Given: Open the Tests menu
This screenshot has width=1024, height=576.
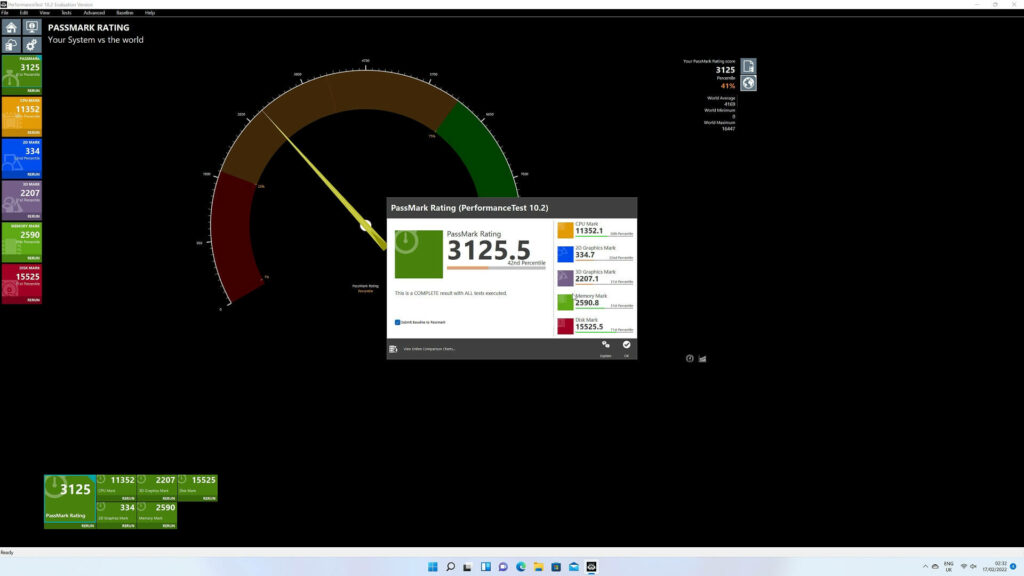Looking at the screenshot, I should pyautogui.click(x=66, y=12).
